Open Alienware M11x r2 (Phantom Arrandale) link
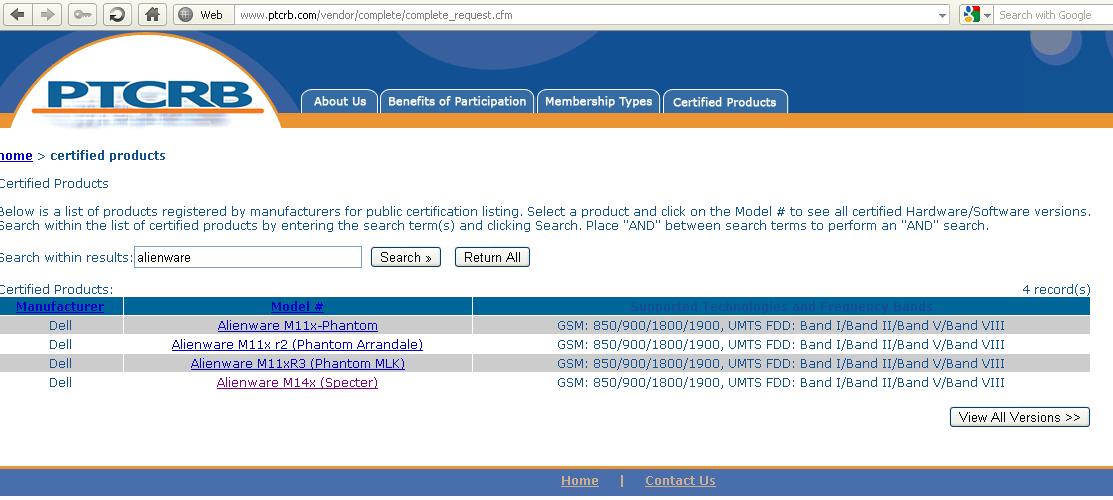The width and height of the screenshot is (1113, 500). 297,344
